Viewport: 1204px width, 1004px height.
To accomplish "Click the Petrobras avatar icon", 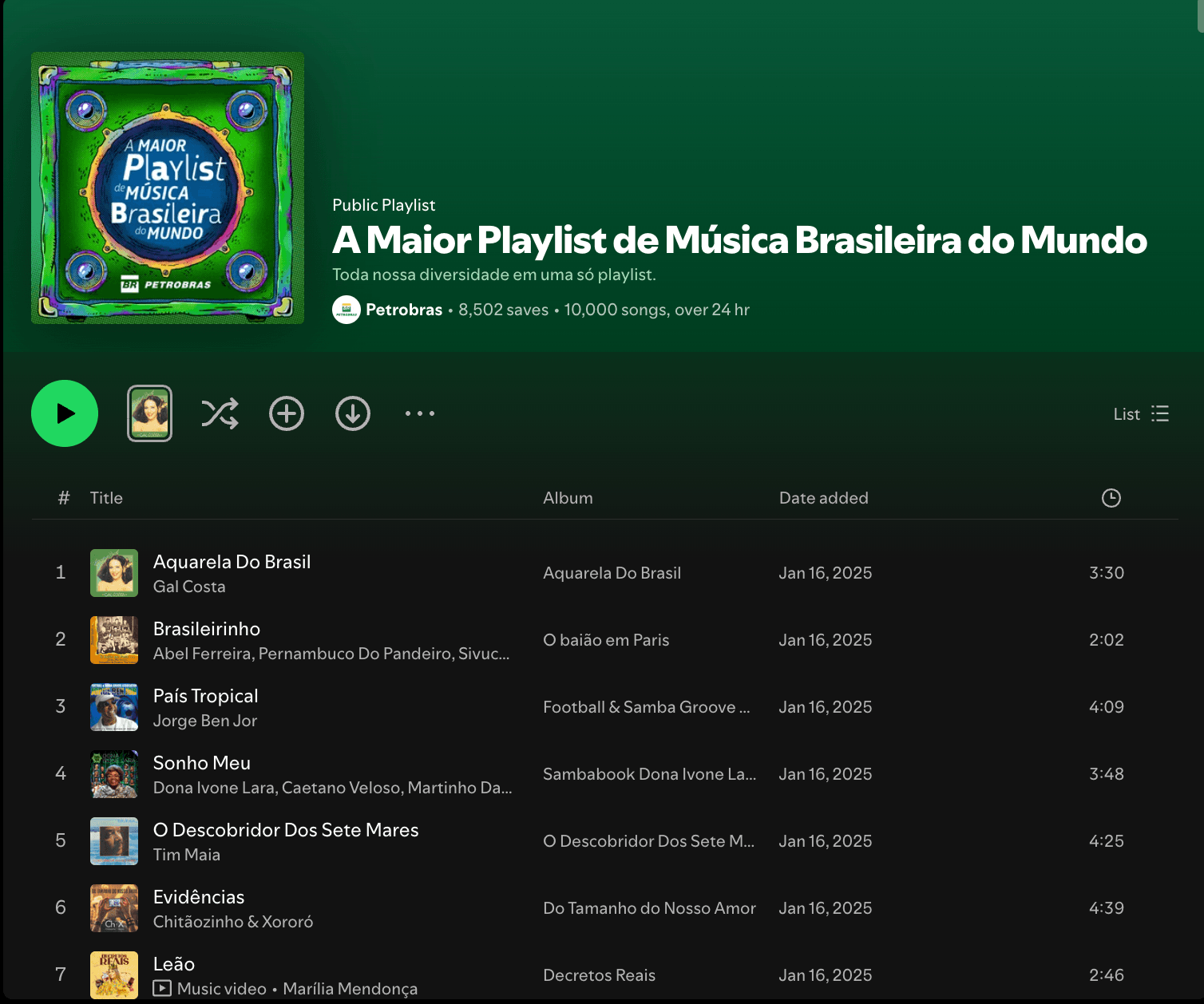I will click(347, 310).
